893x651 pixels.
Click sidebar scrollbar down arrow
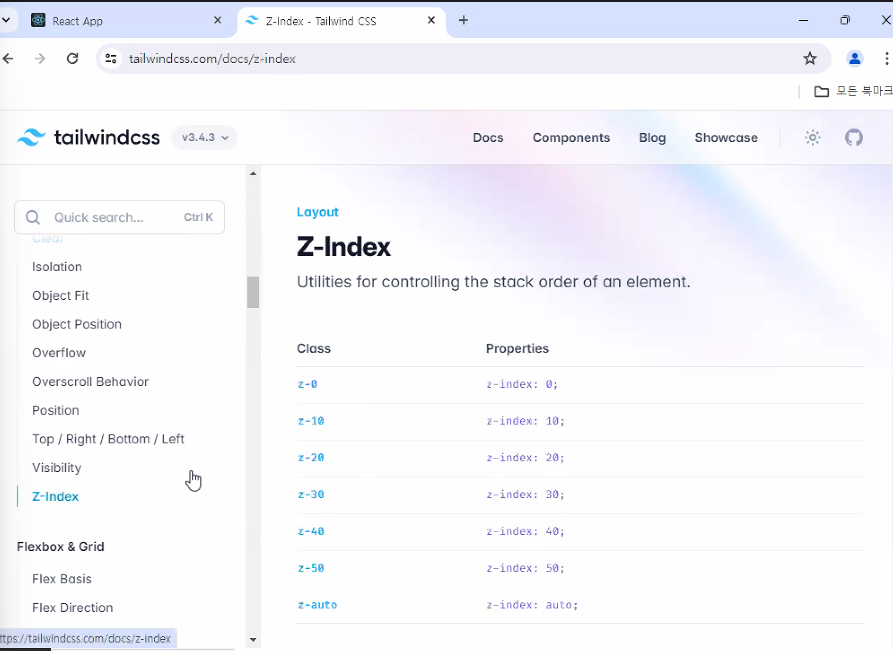click(x=253, y=640)
